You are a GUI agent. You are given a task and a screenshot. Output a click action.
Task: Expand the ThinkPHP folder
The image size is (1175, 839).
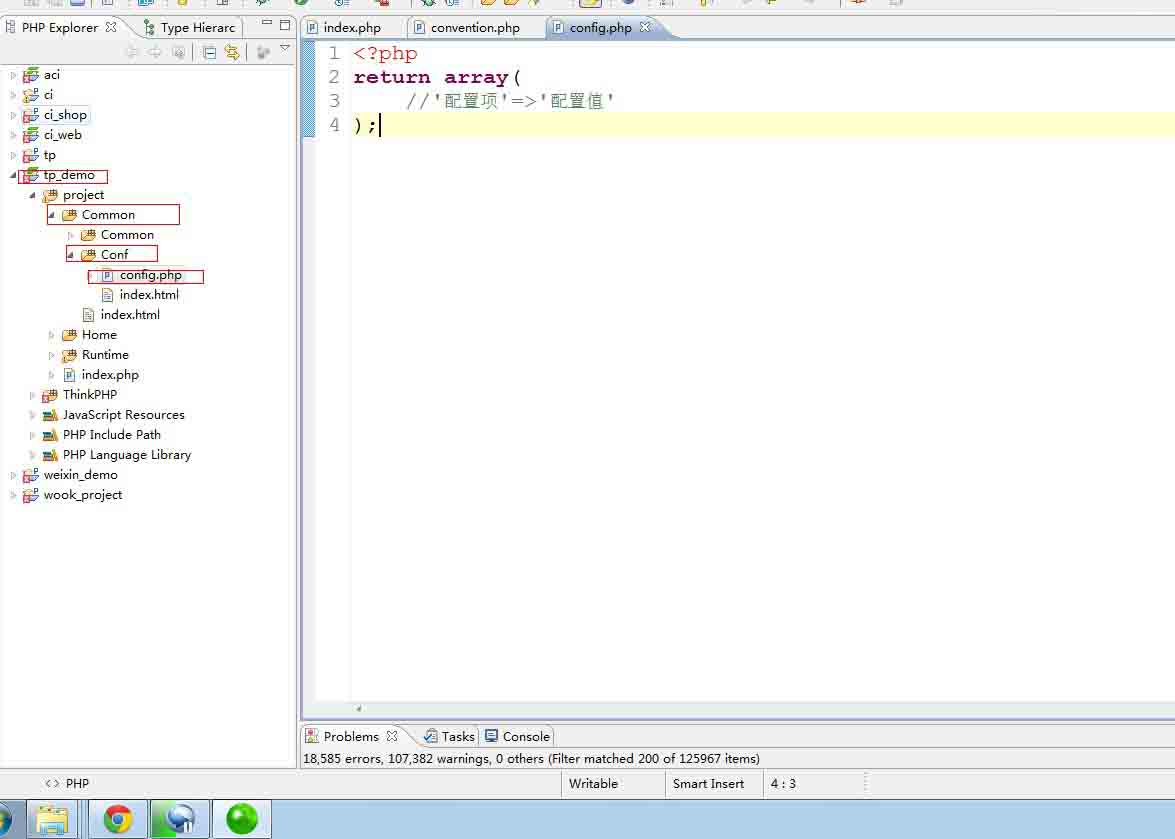pyautogui.click(x=32, y=395)
